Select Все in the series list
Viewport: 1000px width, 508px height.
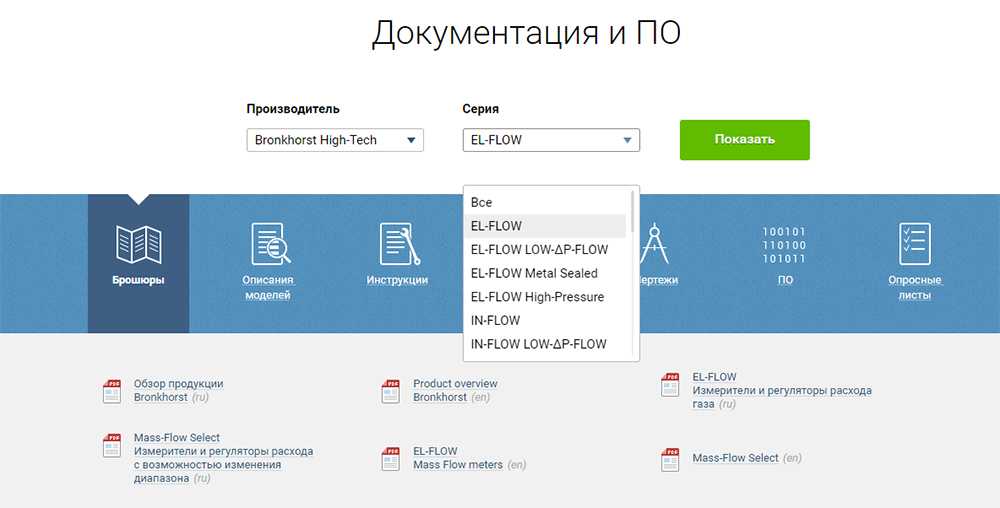545,202
